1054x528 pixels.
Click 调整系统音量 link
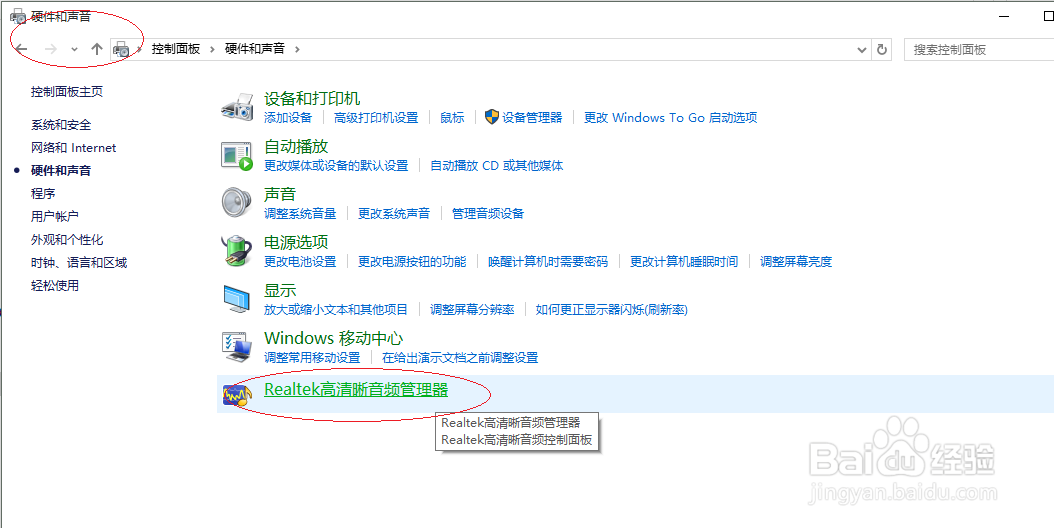click(300, 214)
